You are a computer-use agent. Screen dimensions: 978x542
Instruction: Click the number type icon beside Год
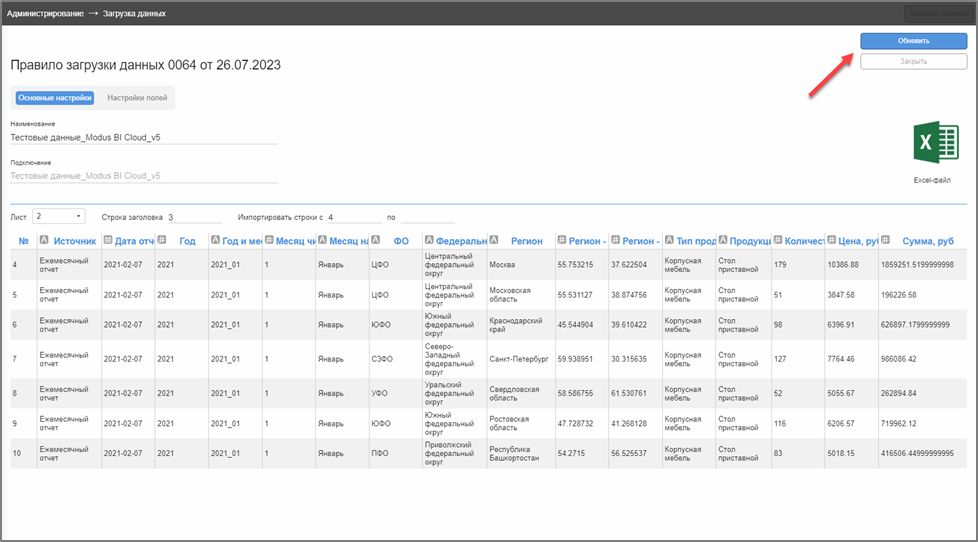pos(162,240)
